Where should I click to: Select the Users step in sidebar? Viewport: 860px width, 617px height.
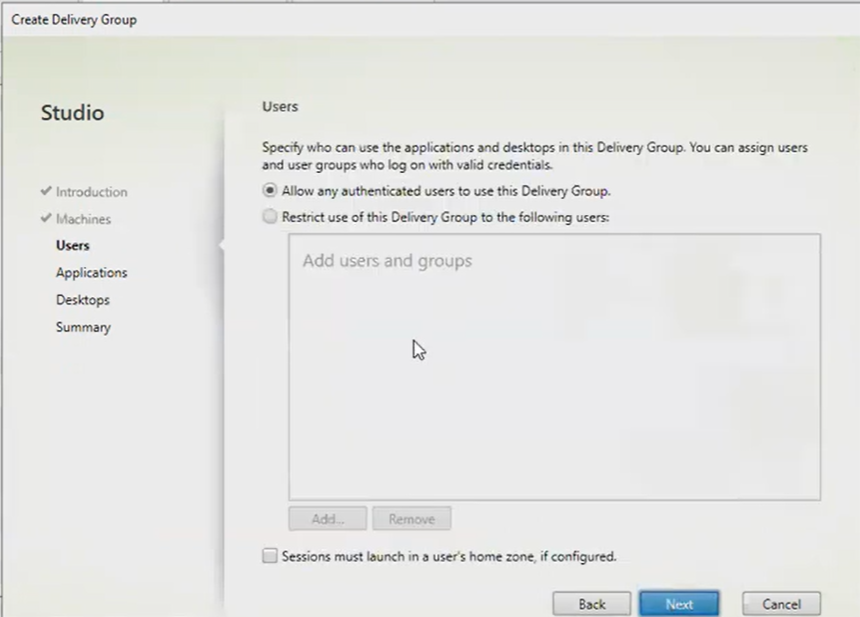(x=72, y=245)
